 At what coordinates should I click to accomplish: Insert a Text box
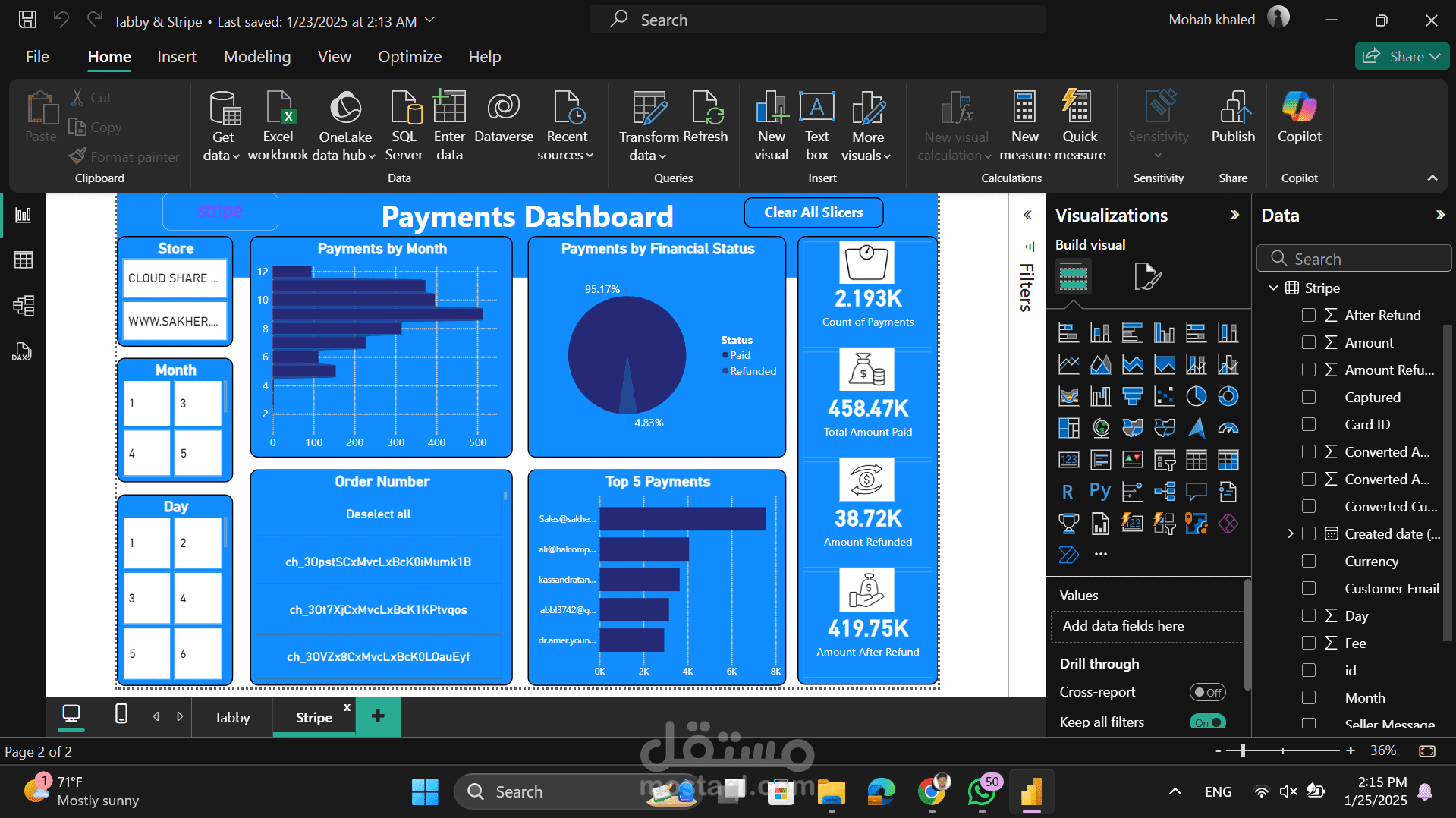pos(817,126)
